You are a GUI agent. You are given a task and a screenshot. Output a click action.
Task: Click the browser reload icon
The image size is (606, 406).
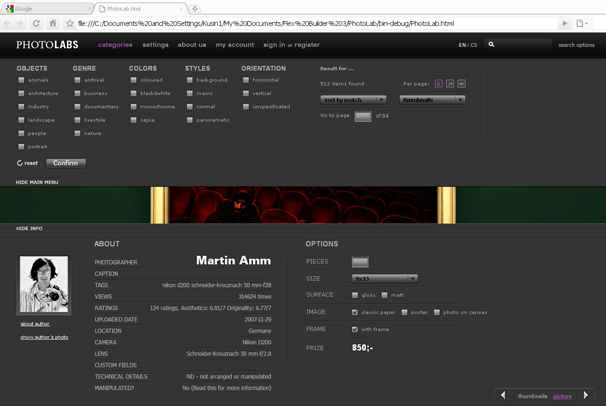[38, 23]
